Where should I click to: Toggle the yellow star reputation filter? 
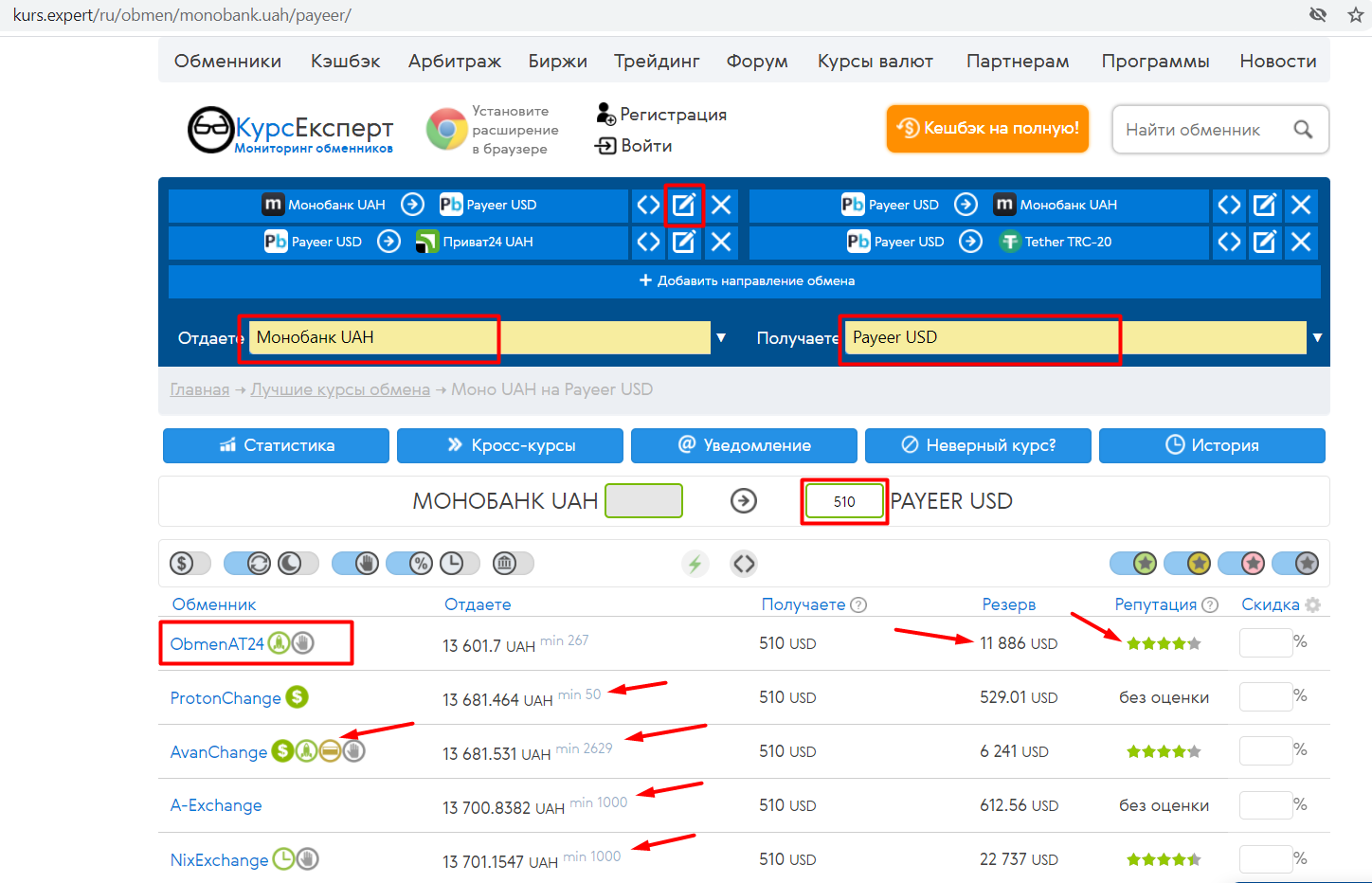[1188, 564]
